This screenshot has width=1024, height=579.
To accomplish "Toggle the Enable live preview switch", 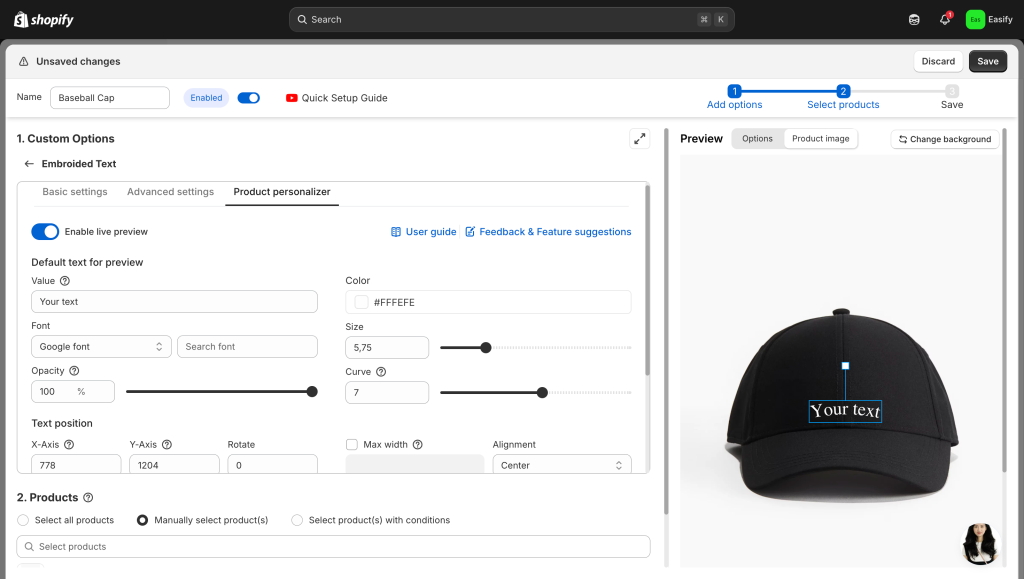I will pyautogui.click(x=45, y=232).
